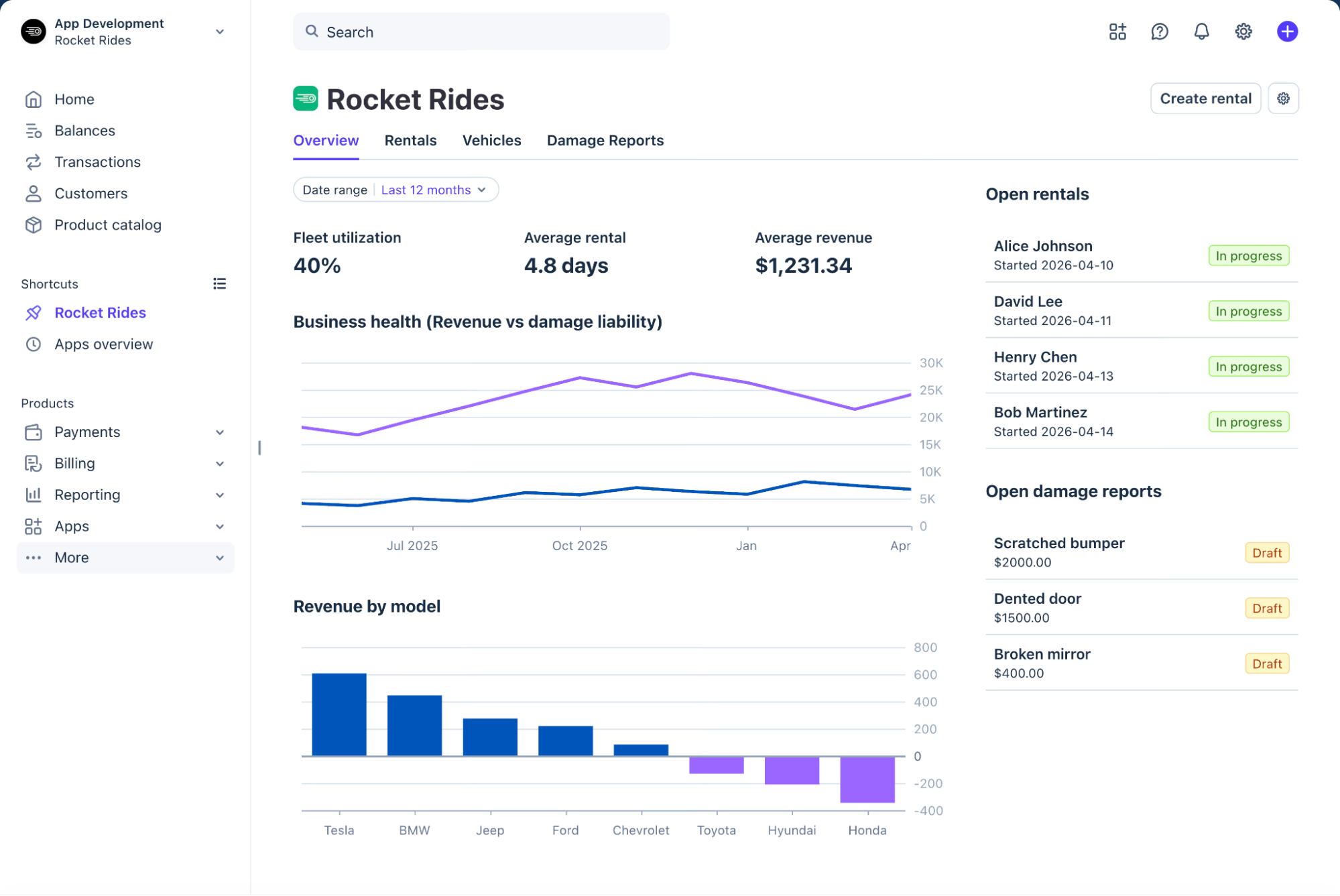Image resolution: width=1340 pixels, height=896 pixels.
Task: Click the purple plus create icon
Action: tap(1287, 31)
